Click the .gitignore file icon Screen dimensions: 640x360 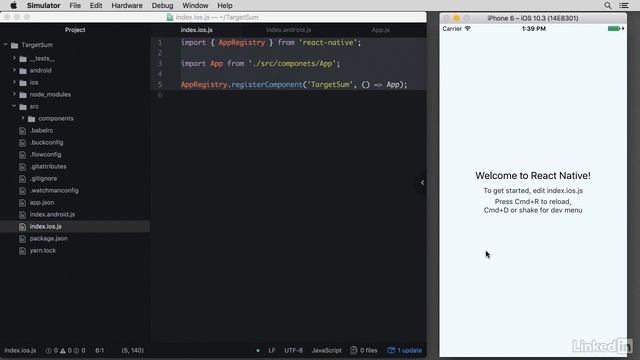[x=22, y=179]
